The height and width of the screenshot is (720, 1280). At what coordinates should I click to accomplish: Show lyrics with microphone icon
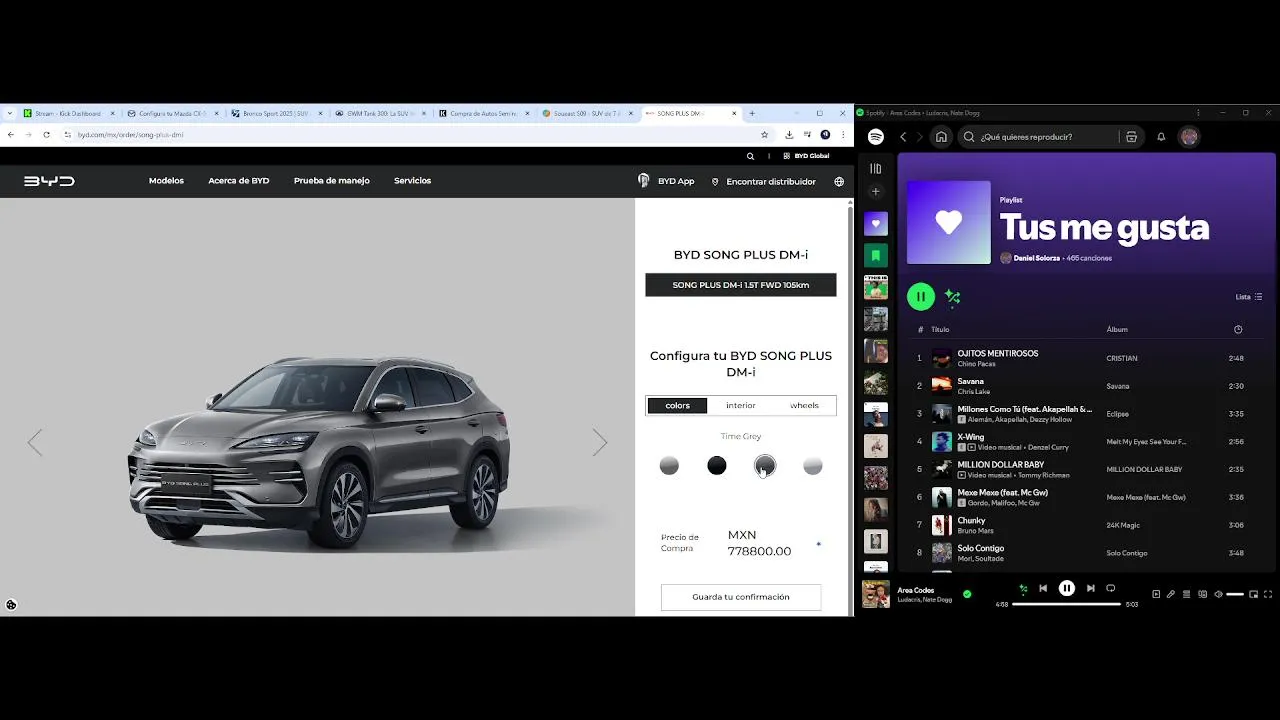[1171, 594]
